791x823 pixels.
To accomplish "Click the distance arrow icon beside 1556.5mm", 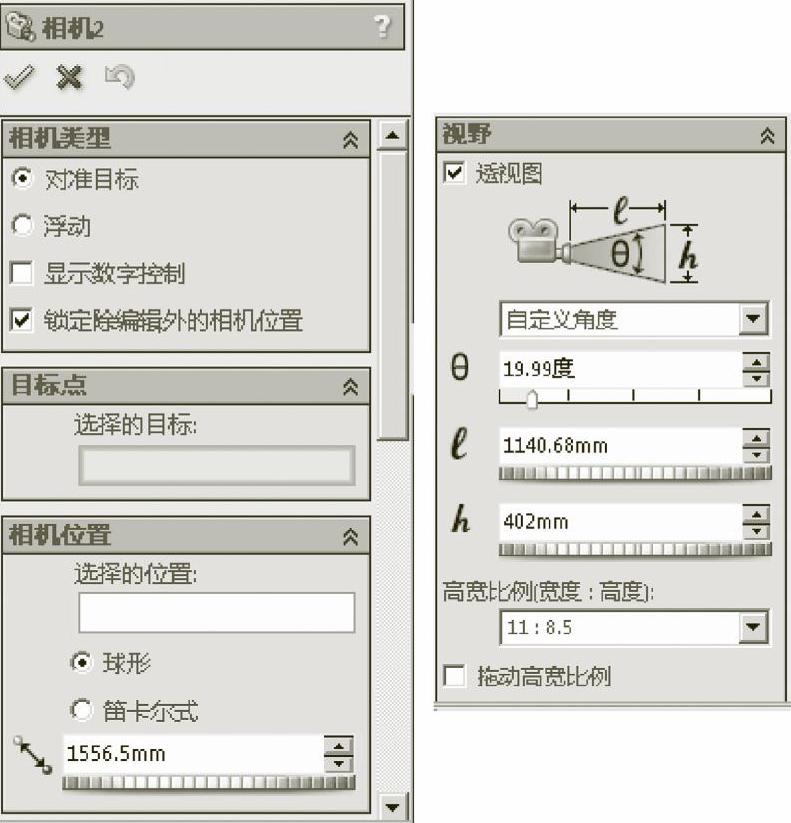I will pyautogui.click(x=33, y=755).
